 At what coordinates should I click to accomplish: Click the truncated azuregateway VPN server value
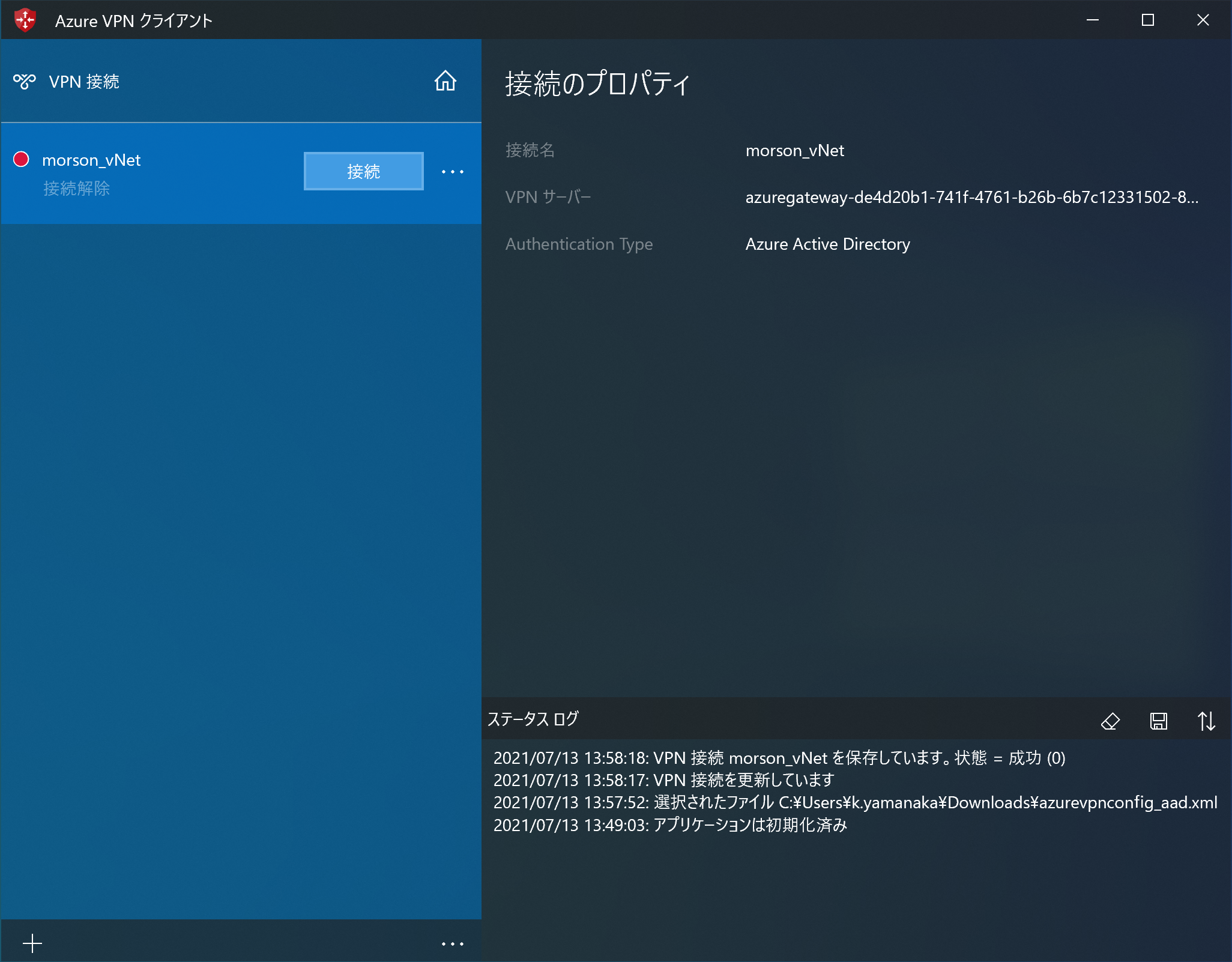[x=971, y=198]
